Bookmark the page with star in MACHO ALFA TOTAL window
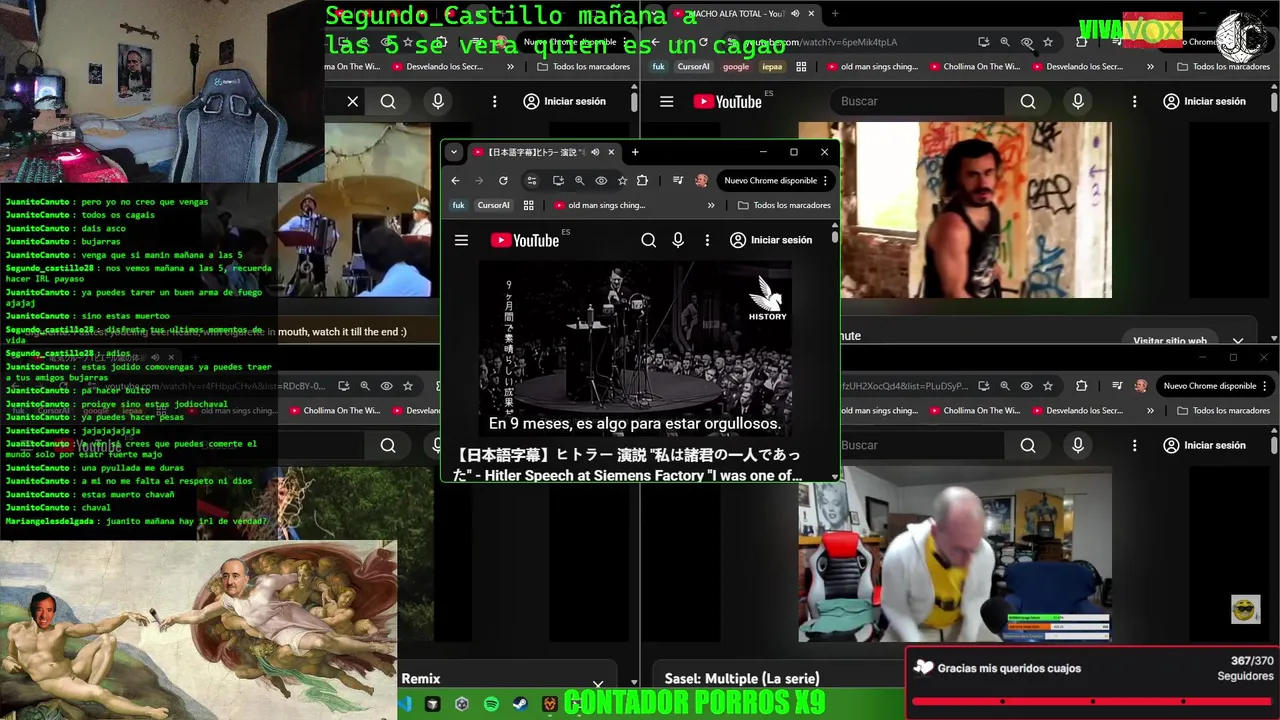Screen dimensions: 1280x720 (x=1048, y=42)
